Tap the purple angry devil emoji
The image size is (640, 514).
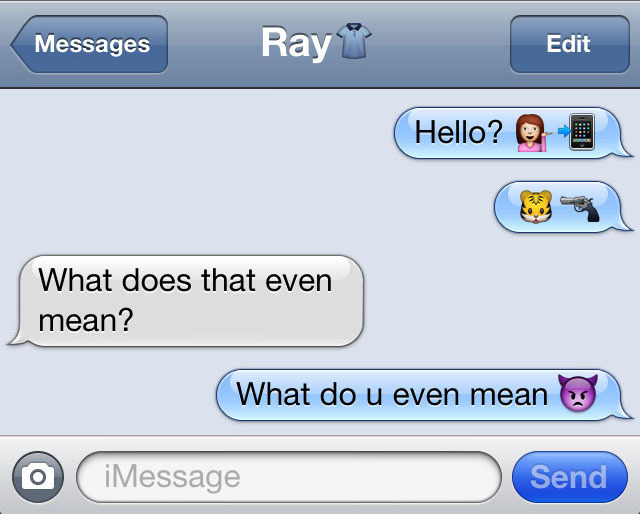click(x=578, y=393)
